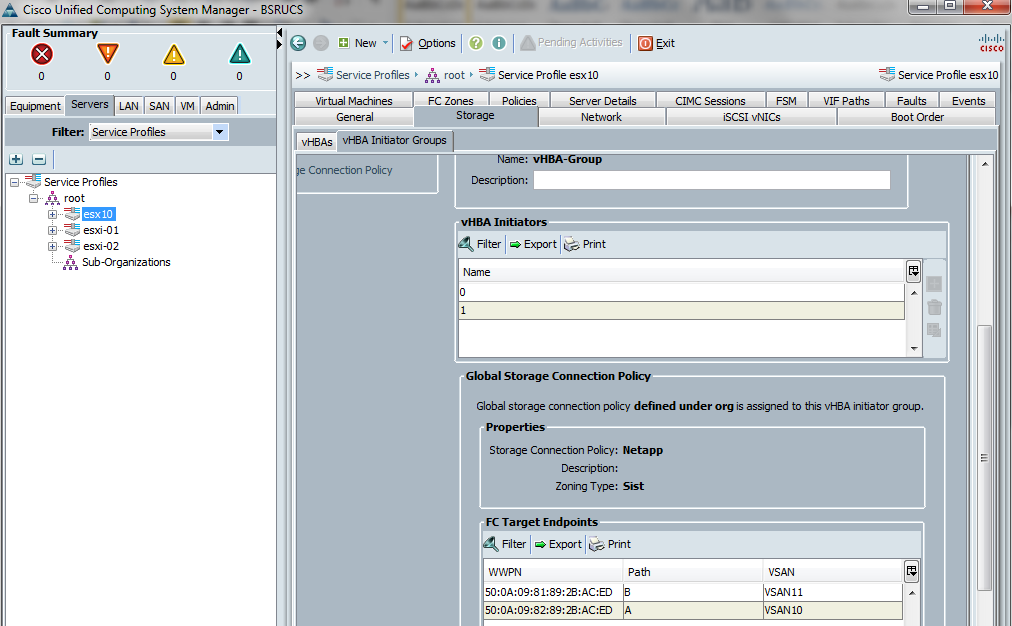Open the Policies tab
The image size is (1012, 626).
pyautogui.click(x=519, y=101)
